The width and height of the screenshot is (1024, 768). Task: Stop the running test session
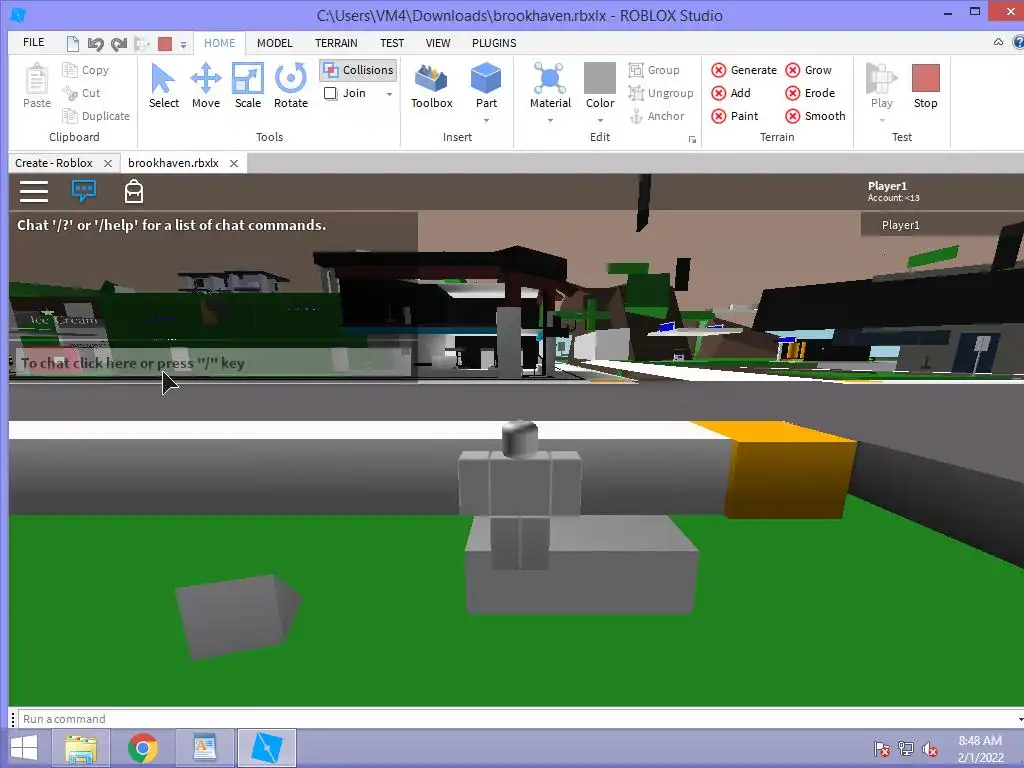coord(925,86)
